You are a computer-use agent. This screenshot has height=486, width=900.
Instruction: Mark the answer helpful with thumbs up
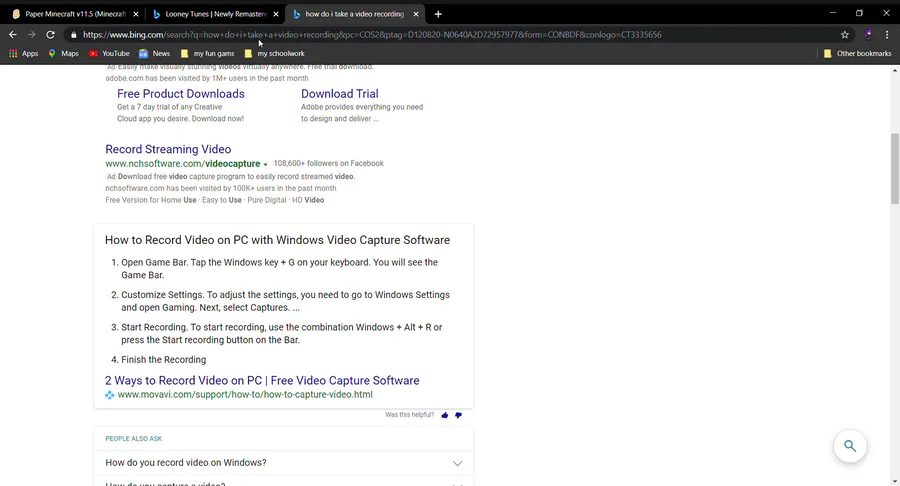pyautogui.click(x=445, y=415)
